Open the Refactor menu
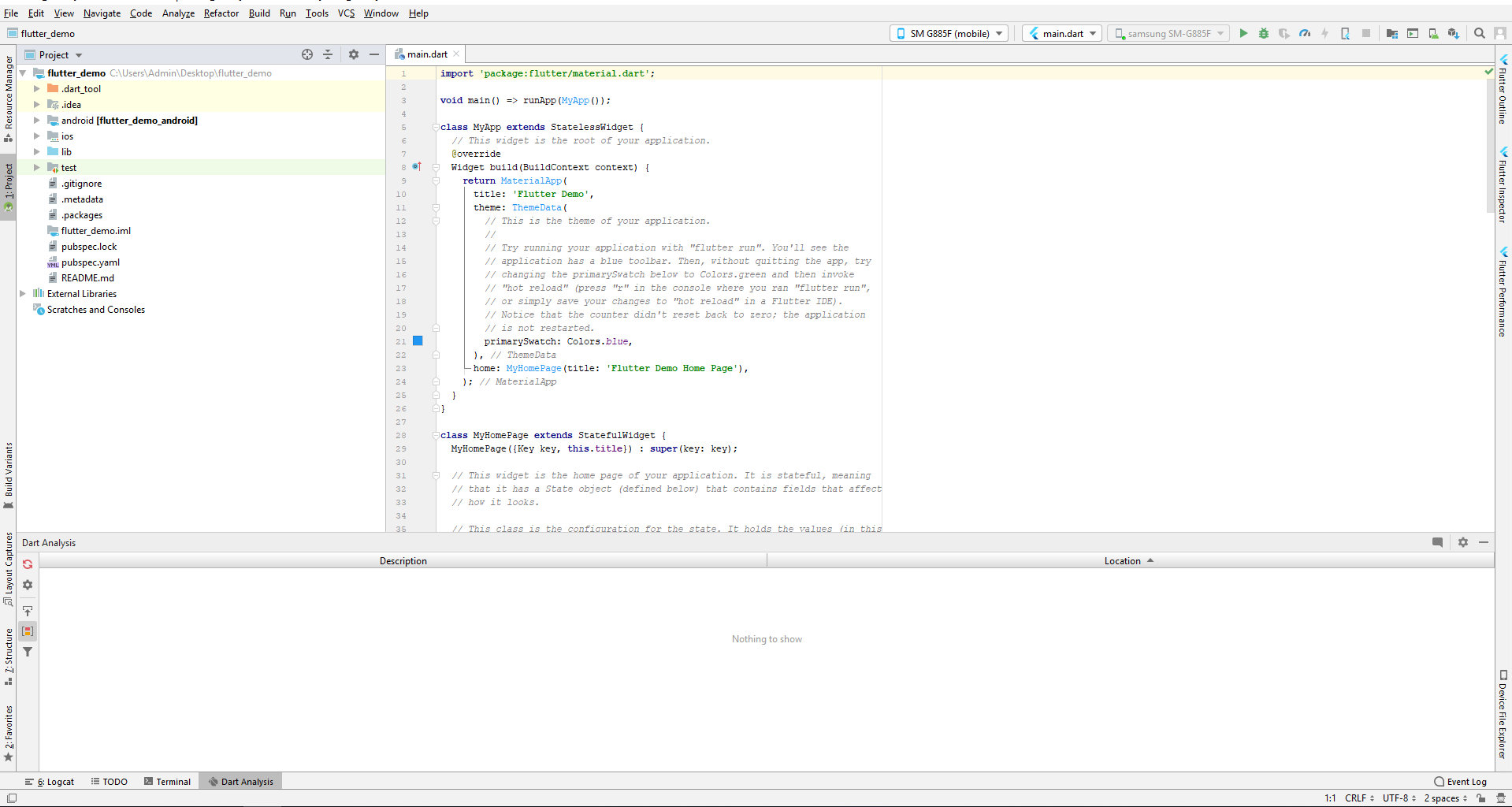The height and width of the screenshot is (807, 1512). point(221,13)
